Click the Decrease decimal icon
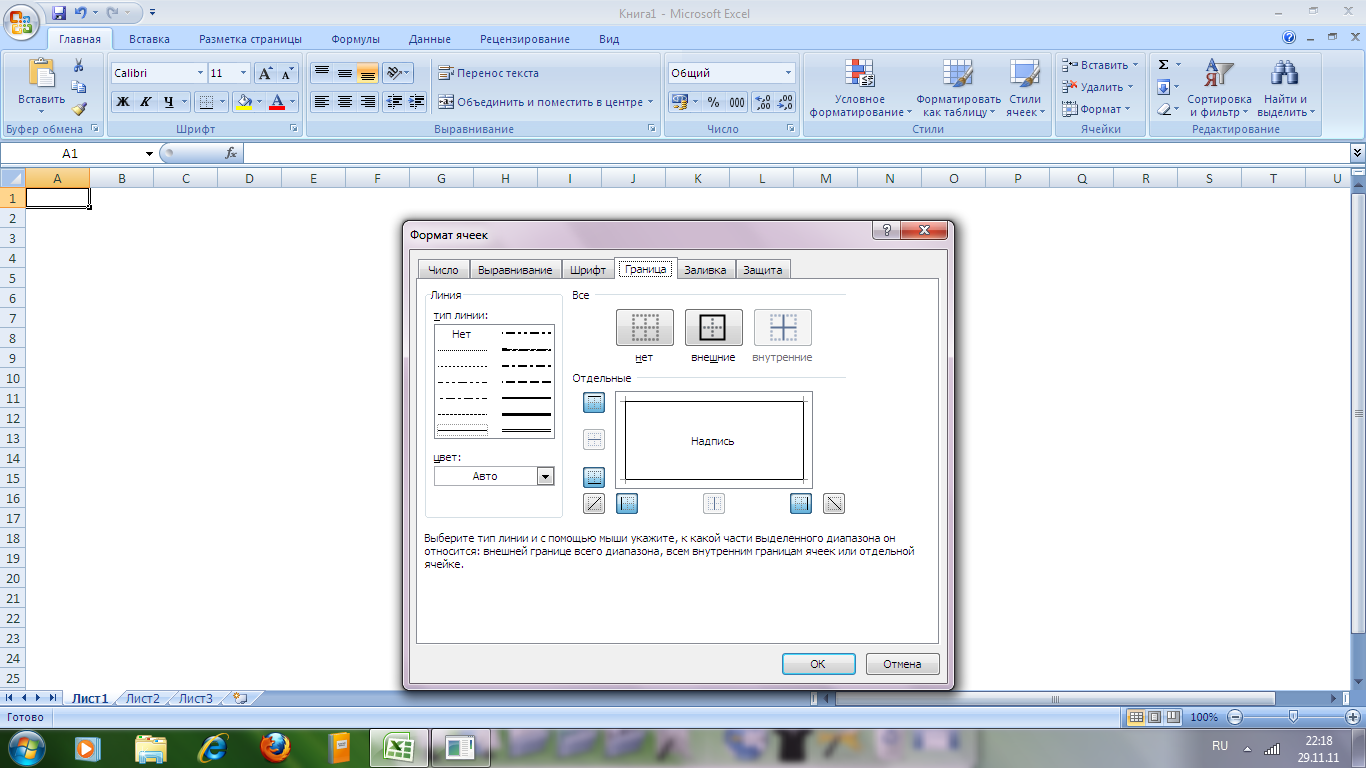 coord(785,102)
